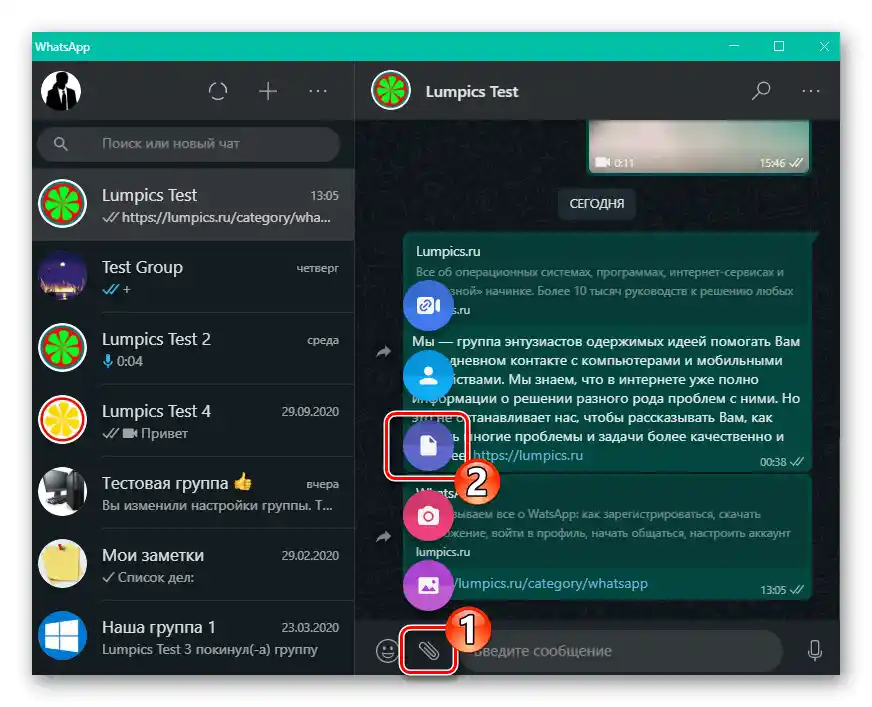This screenshot has height=707, width=872.
Task: Open the Status circle icon
Action: point(218,91)
